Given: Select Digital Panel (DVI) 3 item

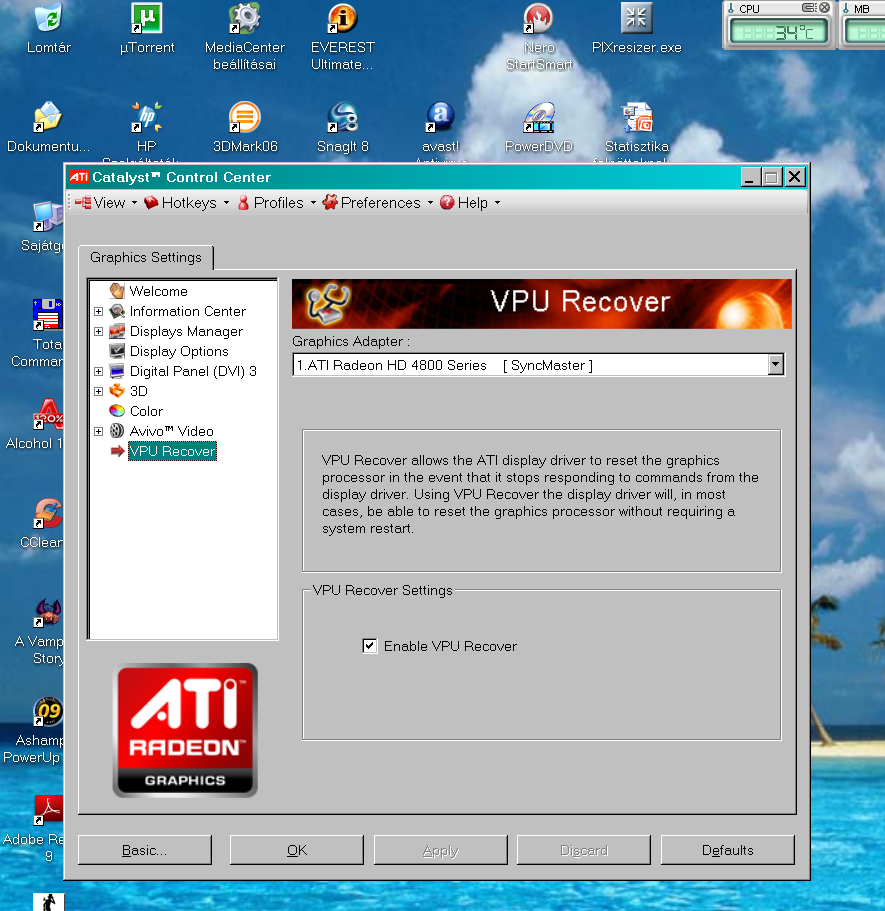Looking at the screenshot, I should point(193,371).
